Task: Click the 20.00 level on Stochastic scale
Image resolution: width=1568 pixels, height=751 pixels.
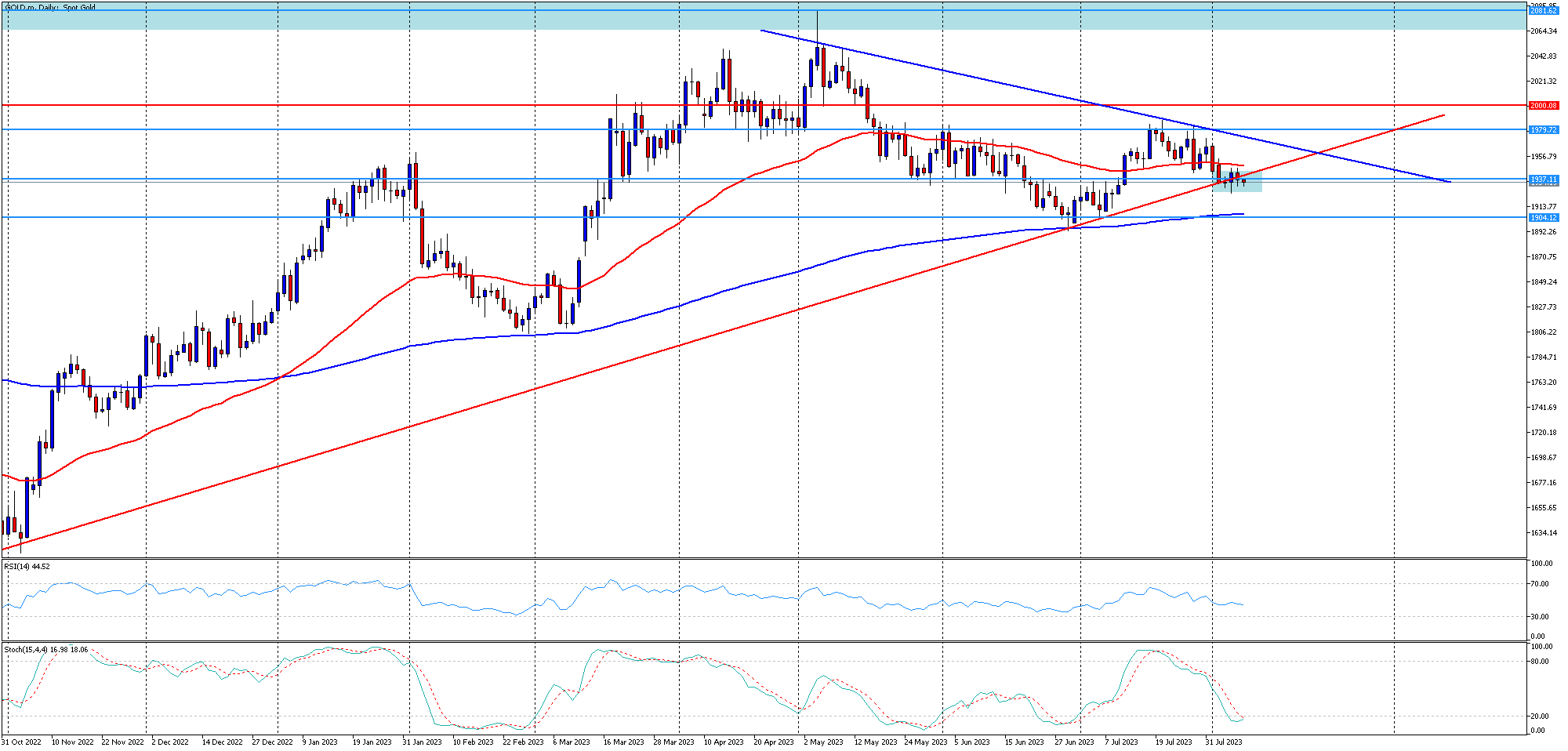Action: click(x=1541, y=717)
